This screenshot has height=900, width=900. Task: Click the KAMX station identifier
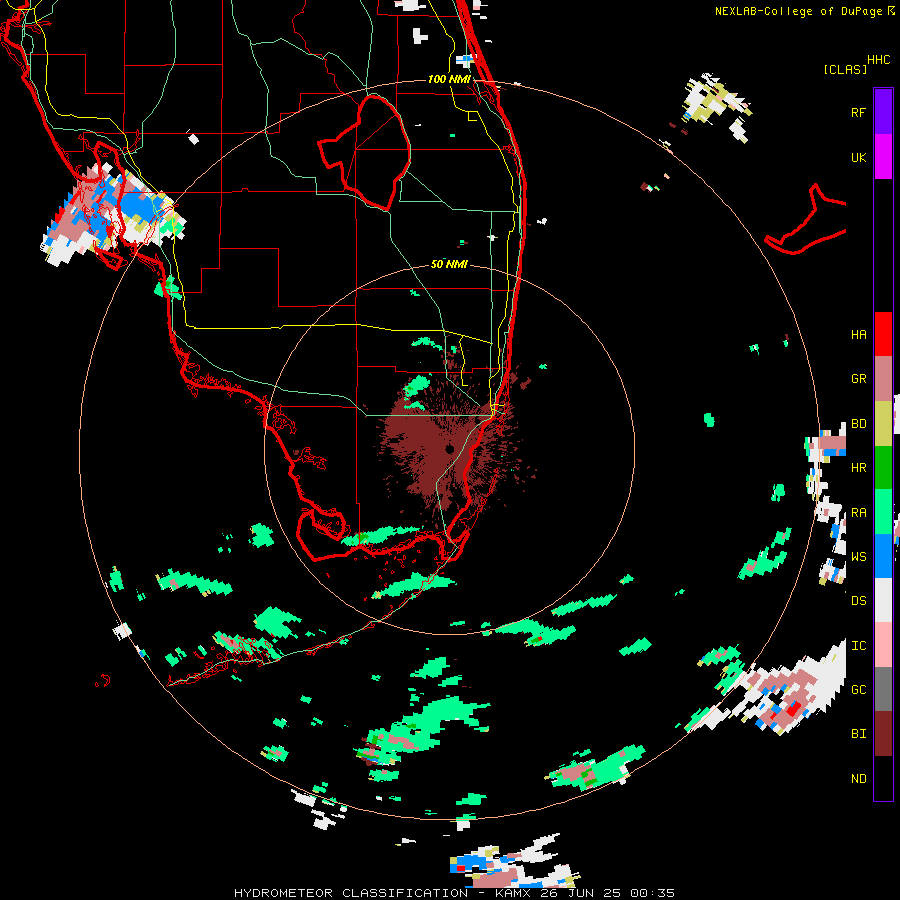(514, 893)
